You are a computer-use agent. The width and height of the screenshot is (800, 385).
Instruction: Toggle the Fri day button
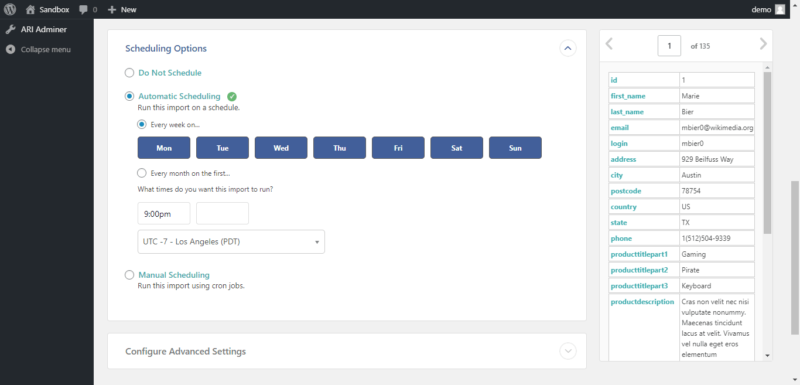pos(398,148)
